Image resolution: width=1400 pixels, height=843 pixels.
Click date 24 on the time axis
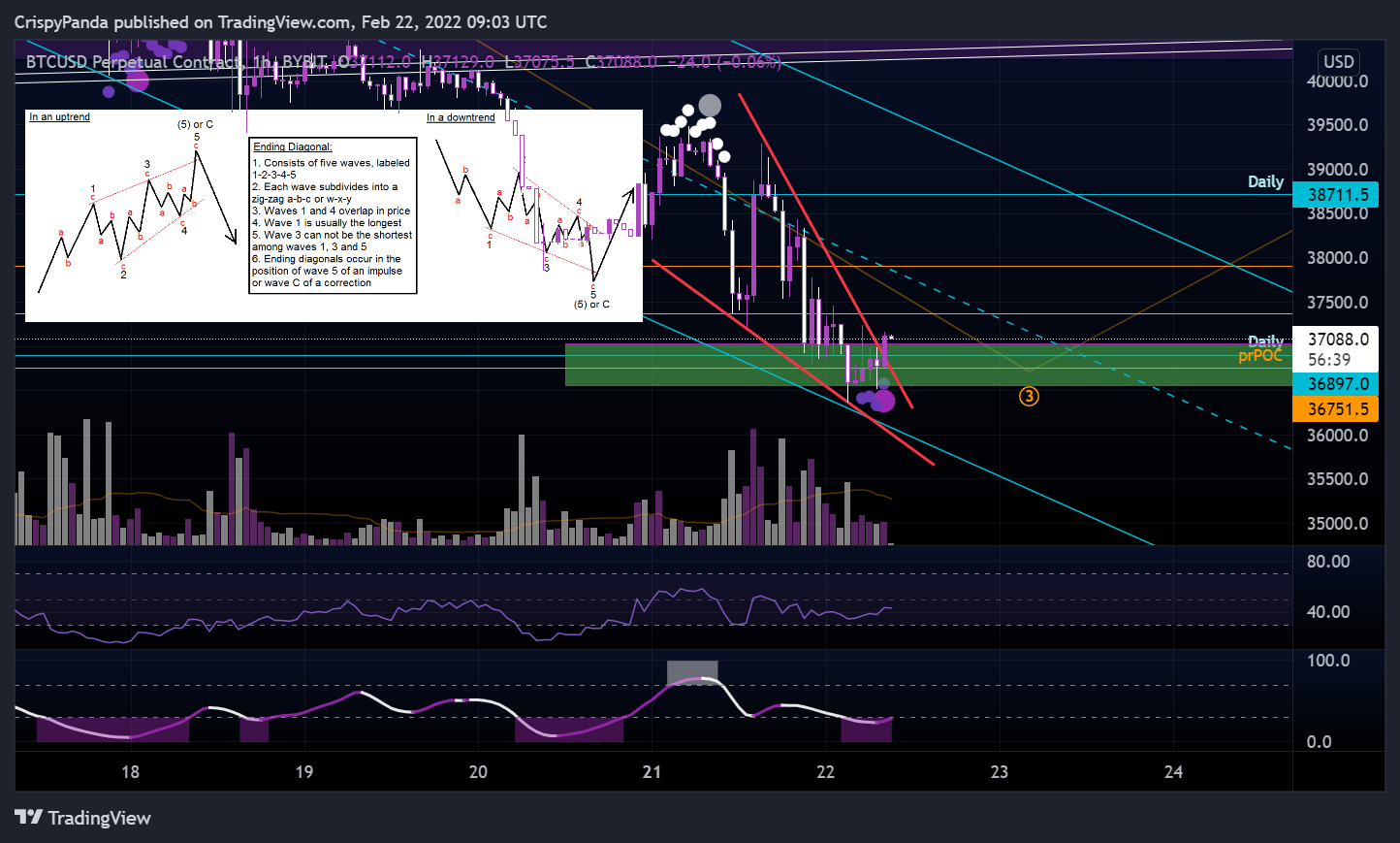(x=1173, y=772)
